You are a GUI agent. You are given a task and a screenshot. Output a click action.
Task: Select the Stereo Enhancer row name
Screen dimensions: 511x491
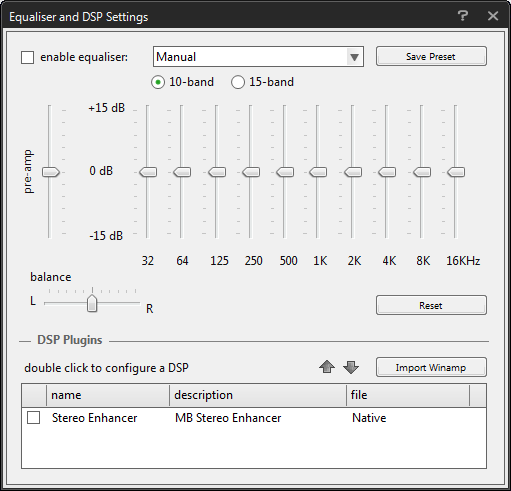pos(94,418)
